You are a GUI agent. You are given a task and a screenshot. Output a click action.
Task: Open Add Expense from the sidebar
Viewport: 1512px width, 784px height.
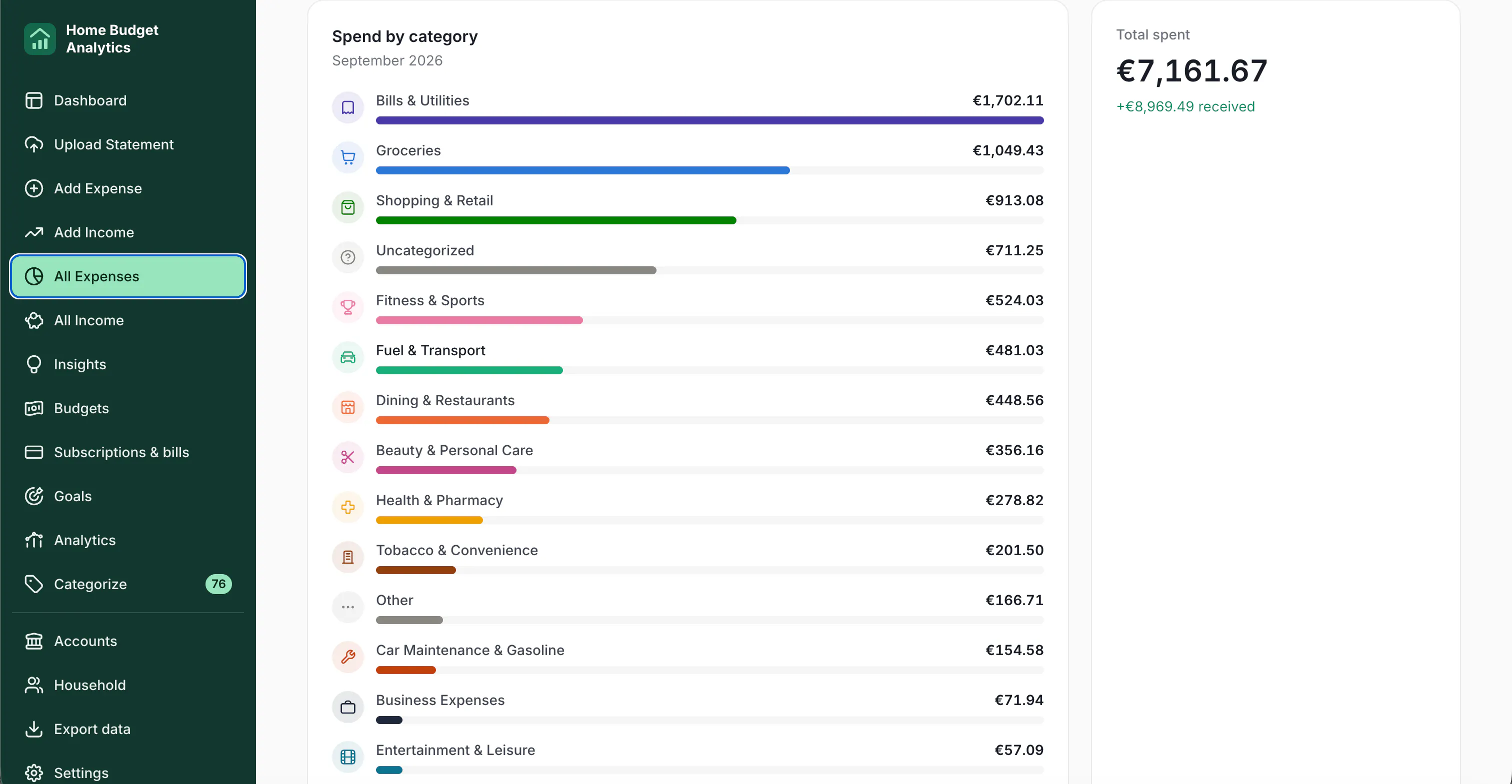[127, 188]
